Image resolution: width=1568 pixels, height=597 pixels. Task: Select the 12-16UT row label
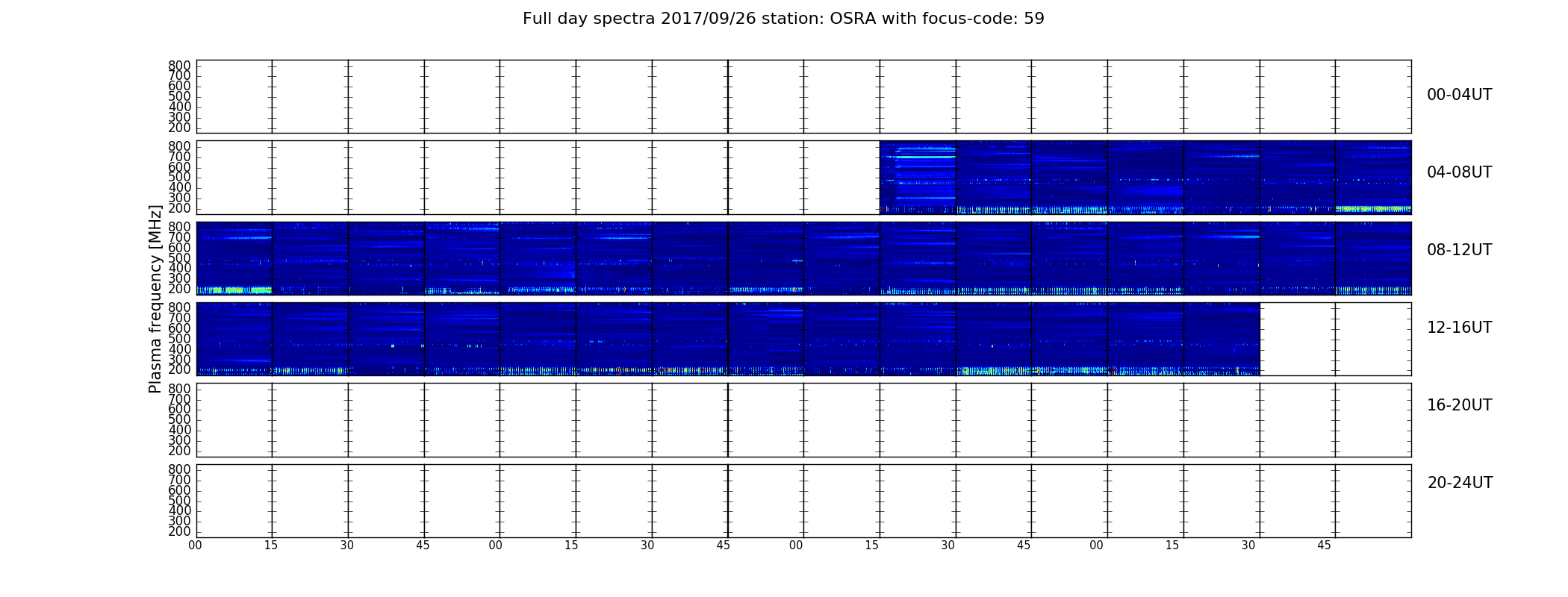(1459, 328)
